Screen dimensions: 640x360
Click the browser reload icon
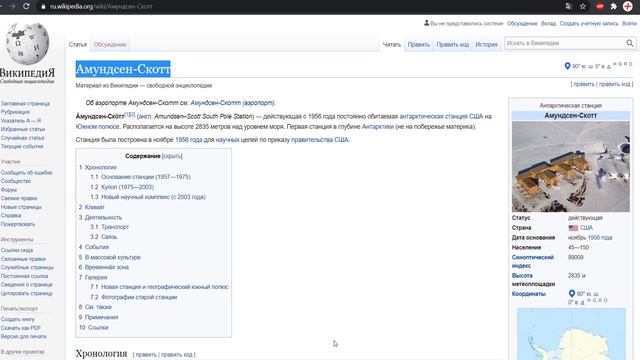[27, 7]
